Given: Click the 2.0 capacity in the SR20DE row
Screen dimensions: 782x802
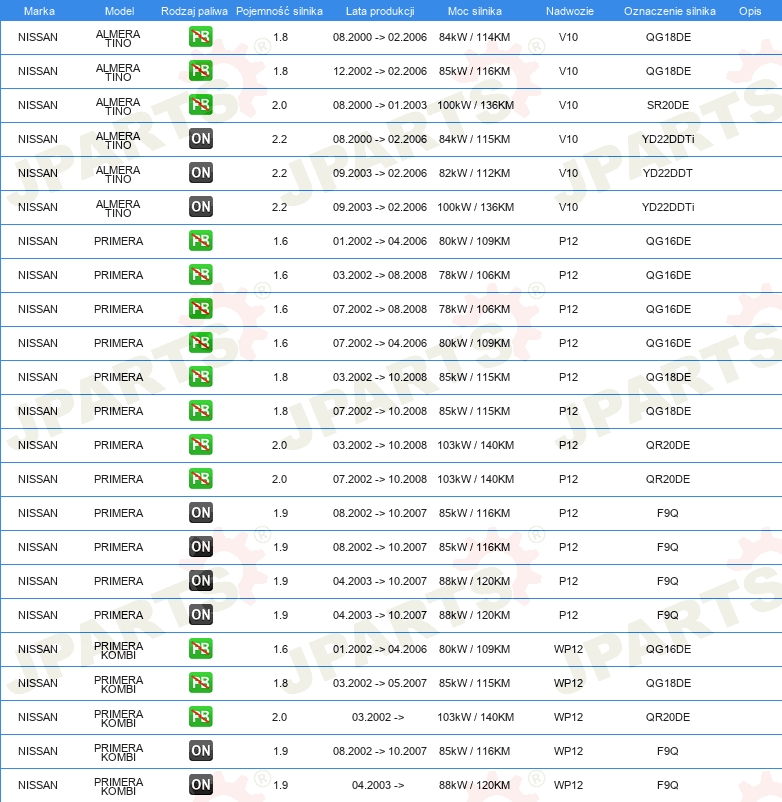Looking at the screenshot, I should [x=279, y=105].
